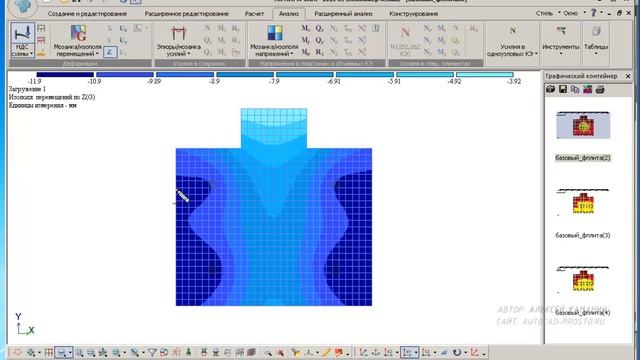The width and height of the screenshot is (640, 360).
Task: Click the Инструменты tools icon
Action: (x=561, y=31)
